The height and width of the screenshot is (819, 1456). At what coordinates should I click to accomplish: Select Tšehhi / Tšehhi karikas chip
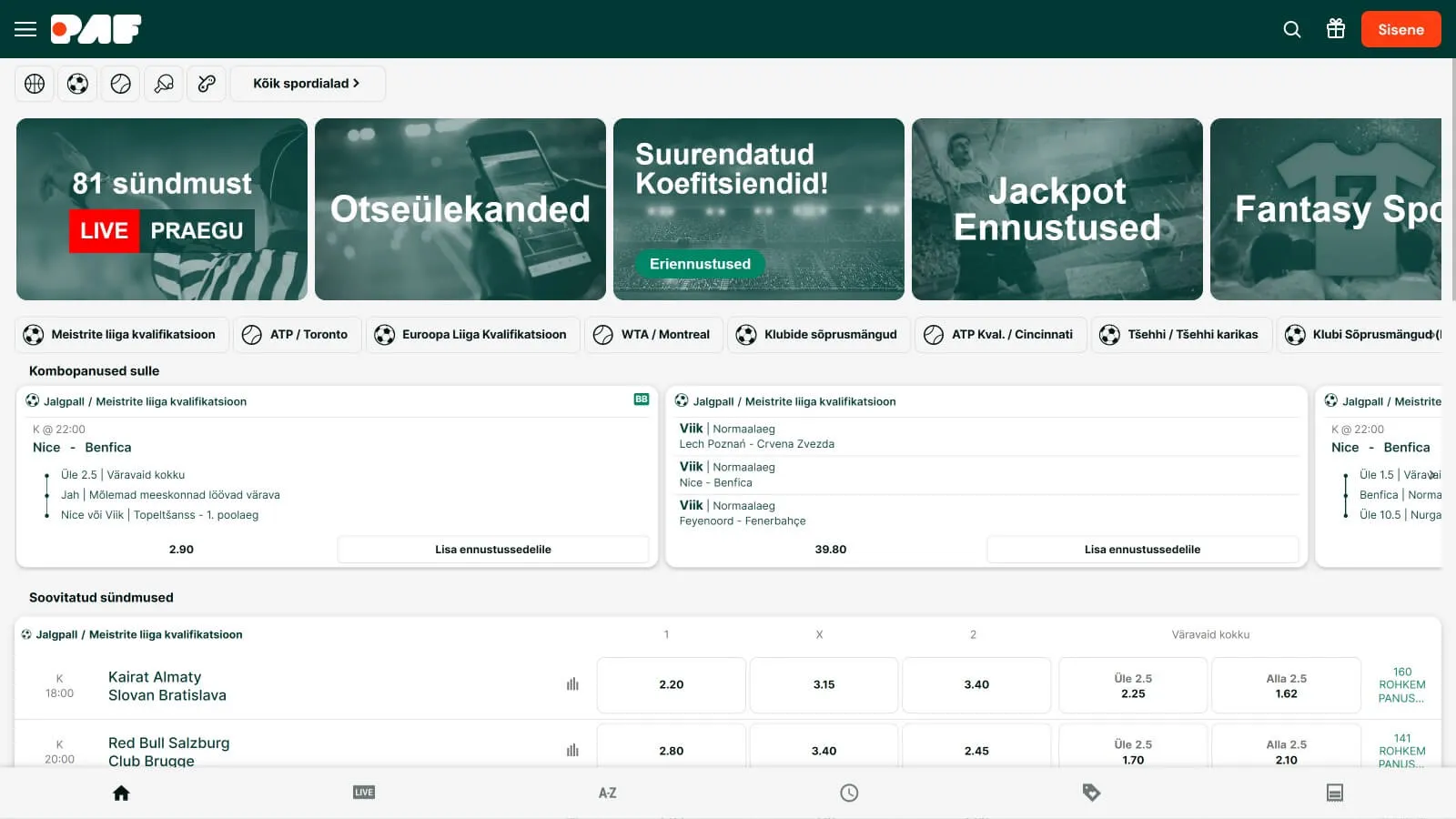(x=1181, y=335)
